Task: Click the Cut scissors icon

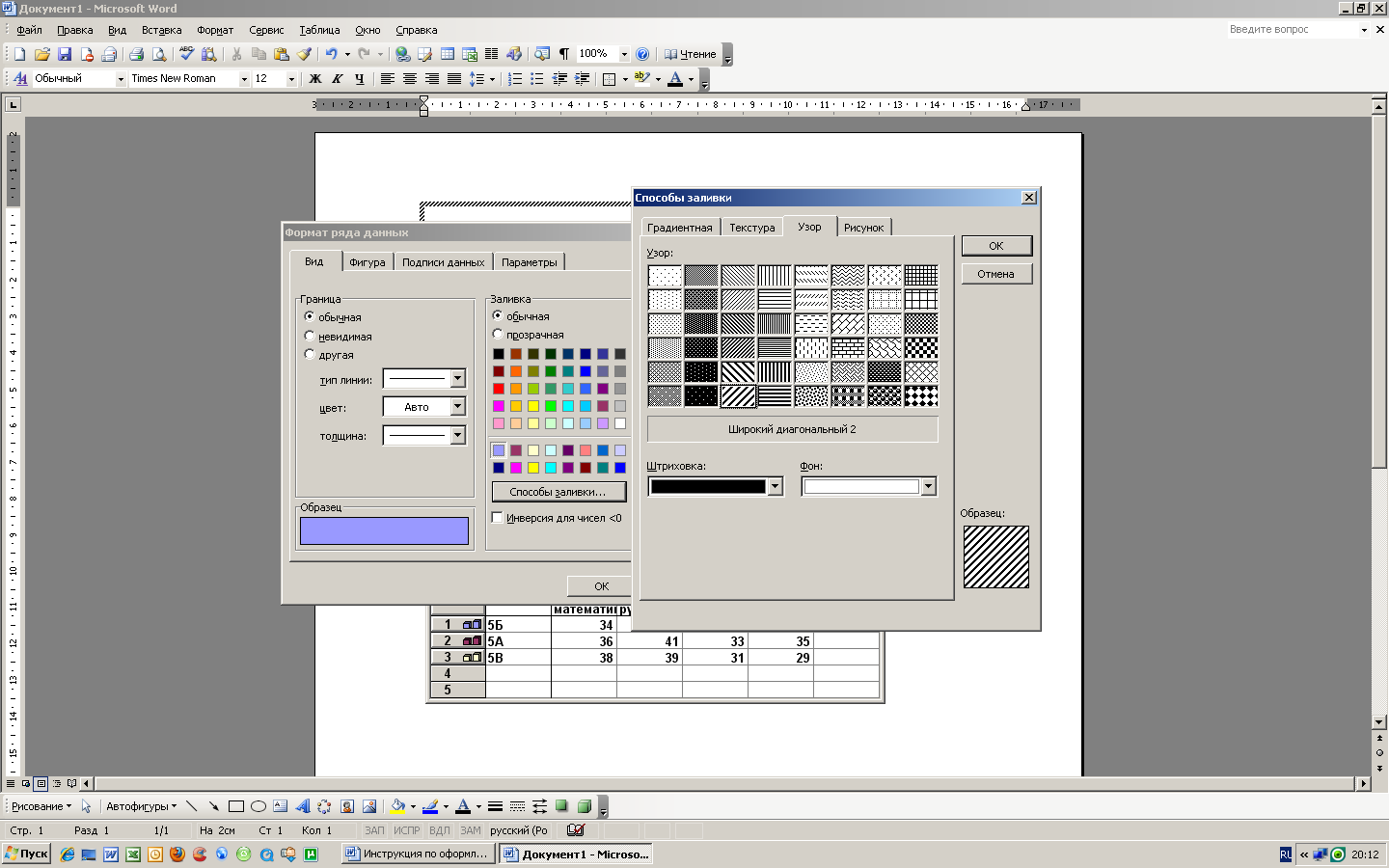Action: [x=236, y=54]
